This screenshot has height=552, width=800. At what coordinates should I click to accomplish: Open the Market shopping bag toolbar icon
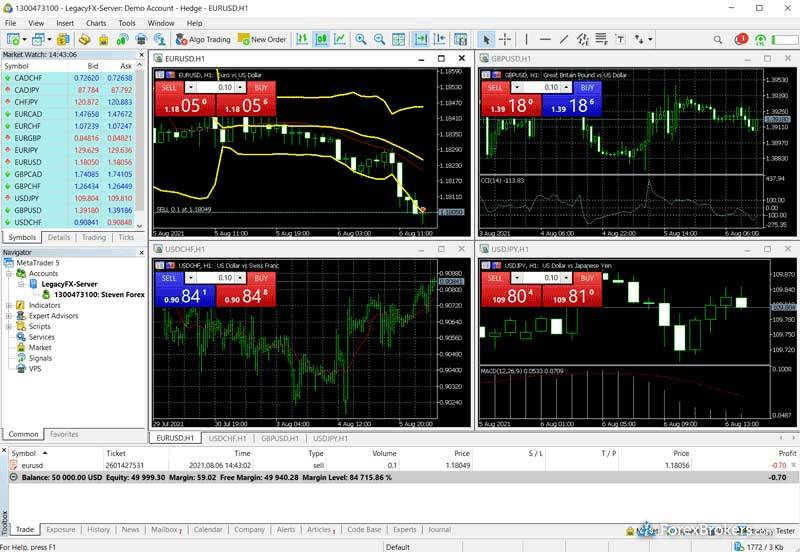[104, 39]
